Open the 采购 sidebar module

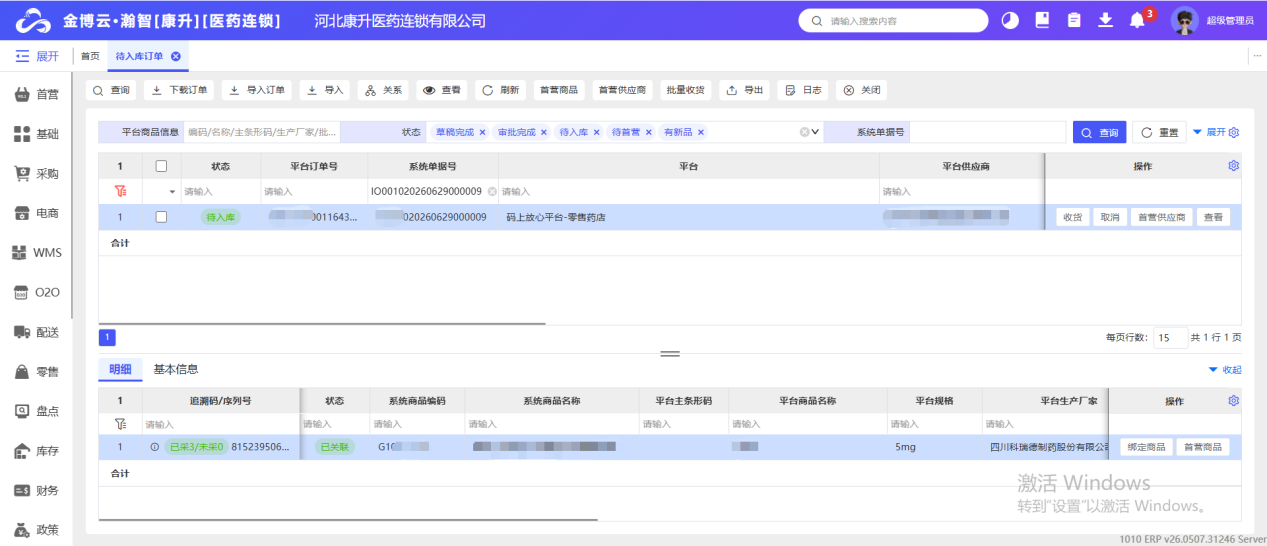coord(36,173)
